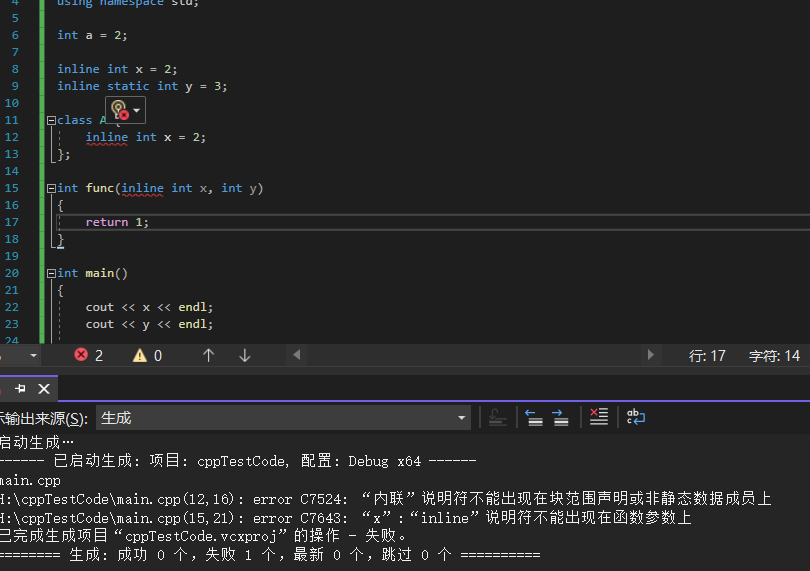
Task: Toggle word wrap in output window
Action: pos(635,417)
